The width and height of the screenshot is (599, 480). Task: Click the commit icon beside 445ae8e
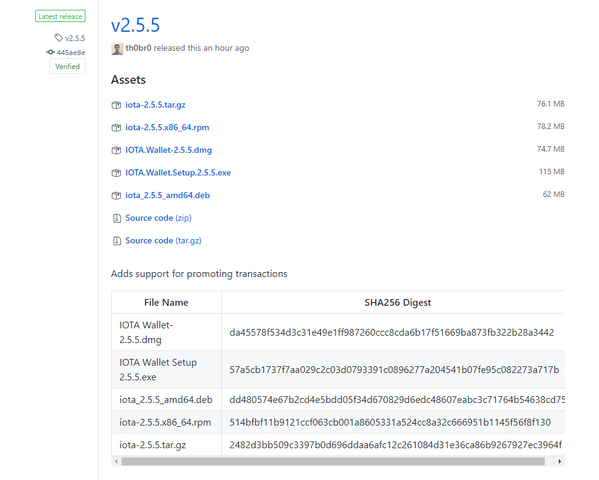pos(50,52)
